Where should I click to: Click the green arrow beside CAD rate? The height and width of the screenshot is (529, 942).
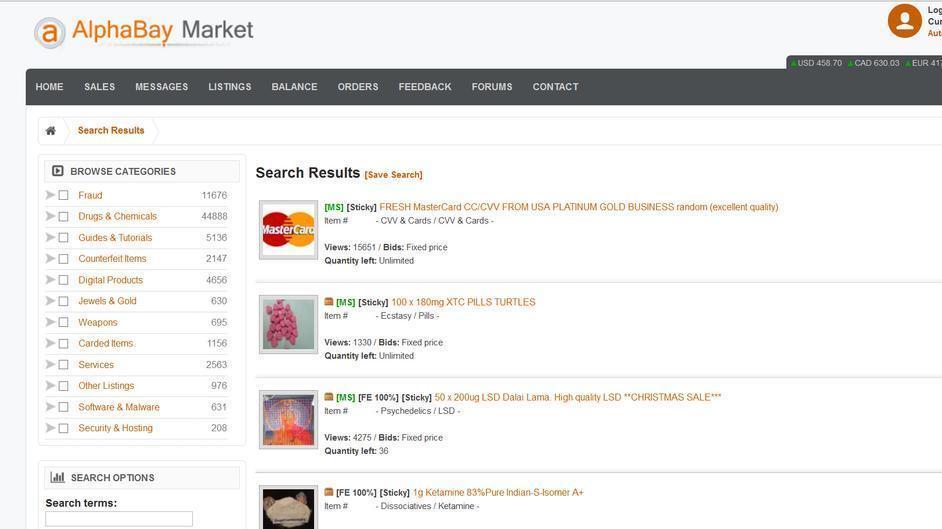pos(850,63)
